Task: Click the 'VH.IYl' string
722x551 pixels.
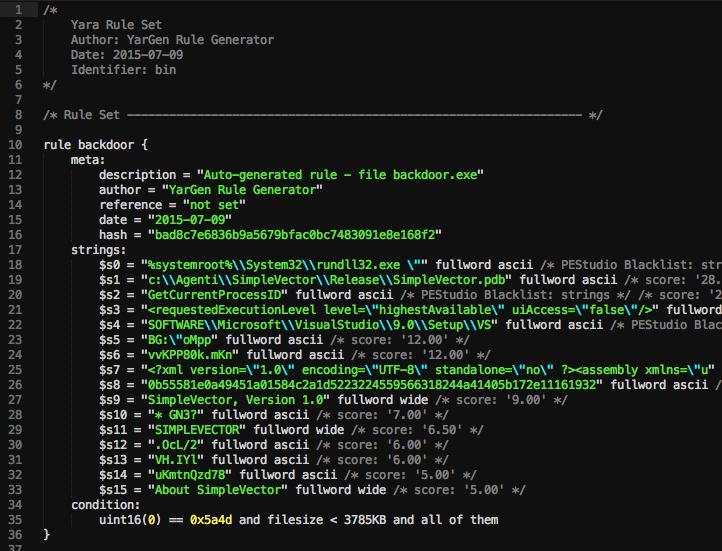Action: click(176, 460)
